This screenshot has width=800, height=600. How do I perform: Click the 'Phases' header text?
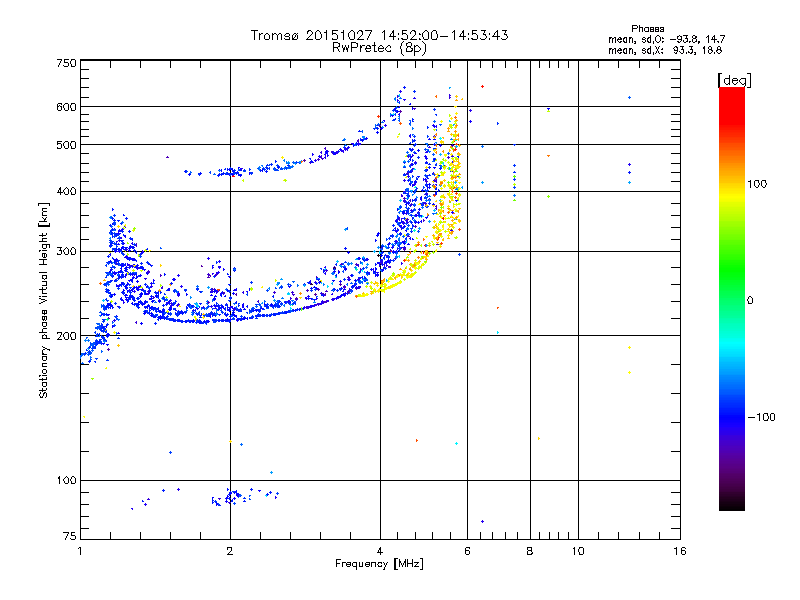pyautogui.click(x=647, y=29)
